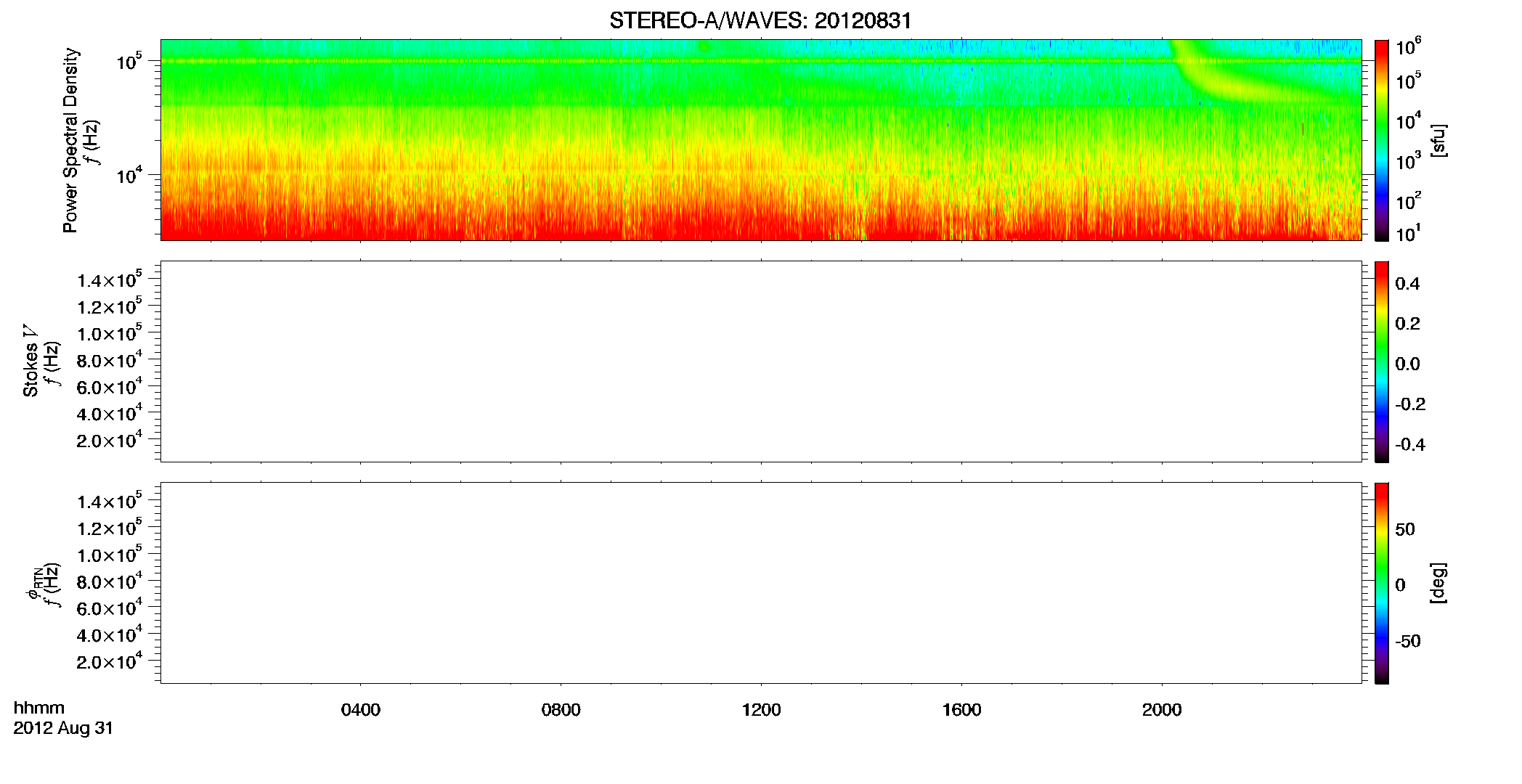Click the 2000 time tick label
Image resolution: width=1522 pixels, height=784 pixels.
(1162, 710)
